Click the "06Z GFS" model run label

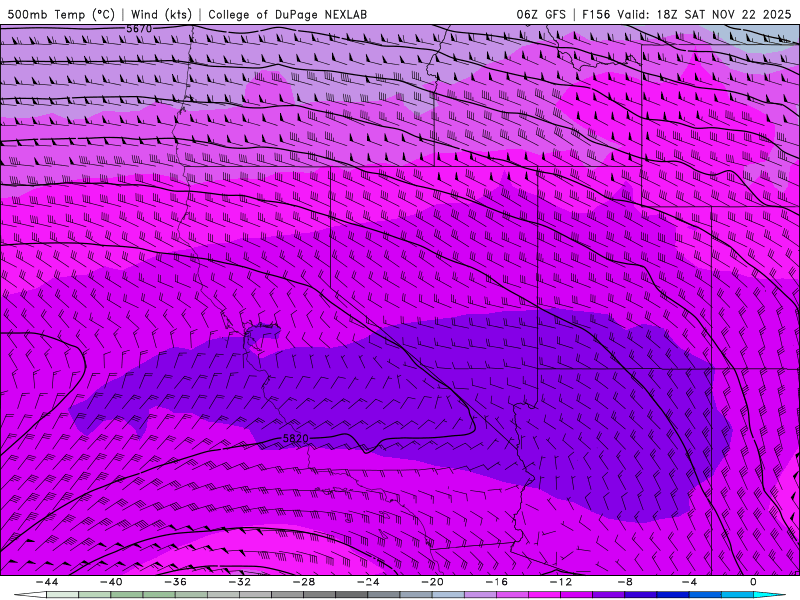541,14
